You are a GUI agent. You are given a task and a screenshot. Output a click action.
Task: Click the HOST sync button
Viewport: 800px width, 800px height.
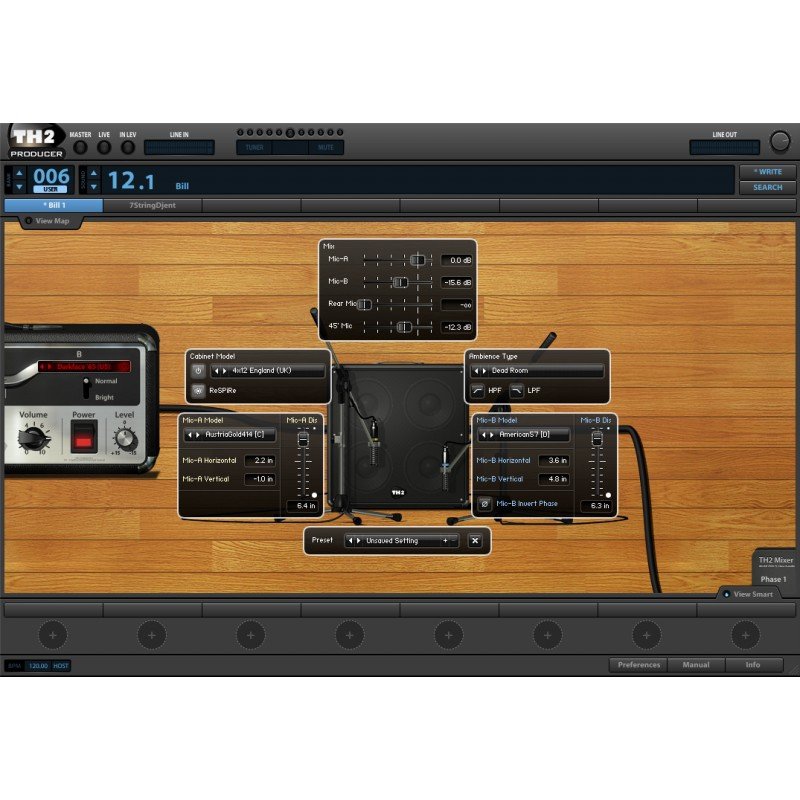(x=61, y=666)
